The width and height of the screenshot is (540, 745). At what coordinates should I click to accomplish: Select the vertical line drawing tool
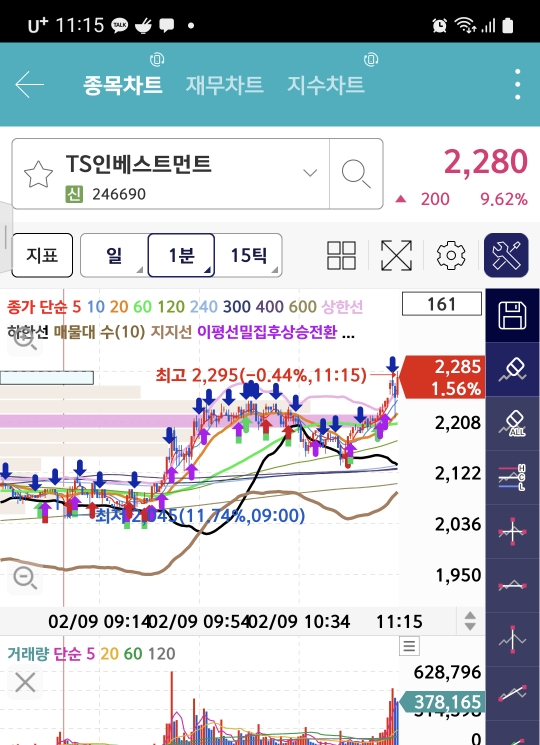512,639
